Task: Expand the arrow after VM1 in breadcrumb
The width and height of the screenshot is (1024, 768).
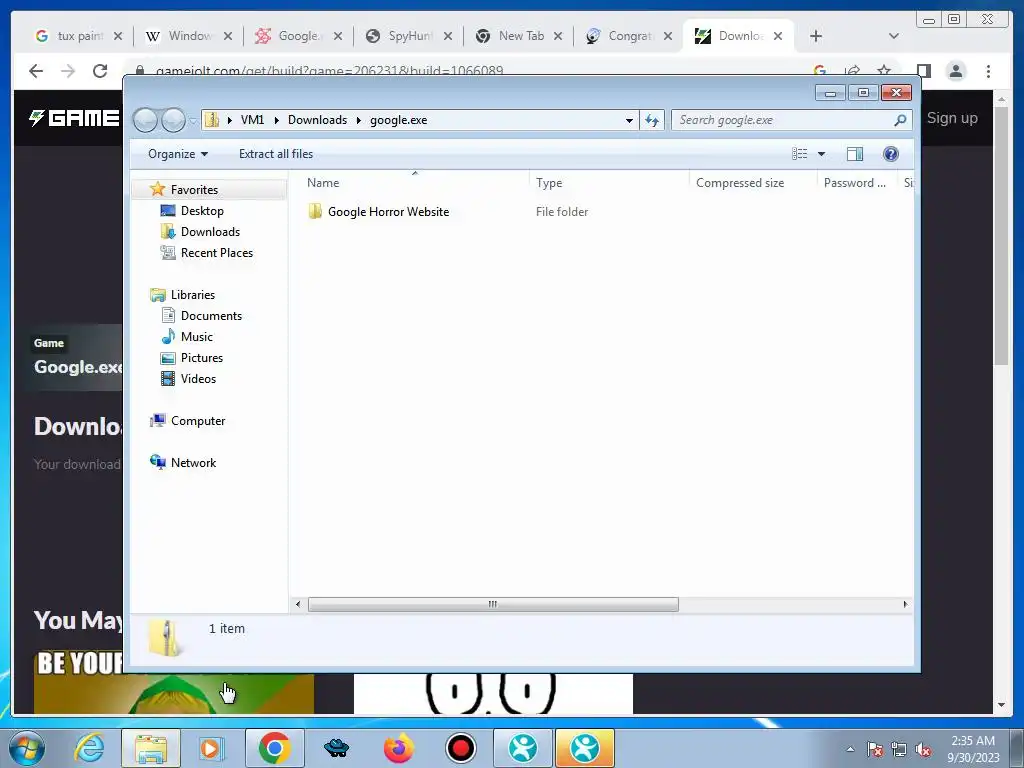Action: tap(276, 120)
